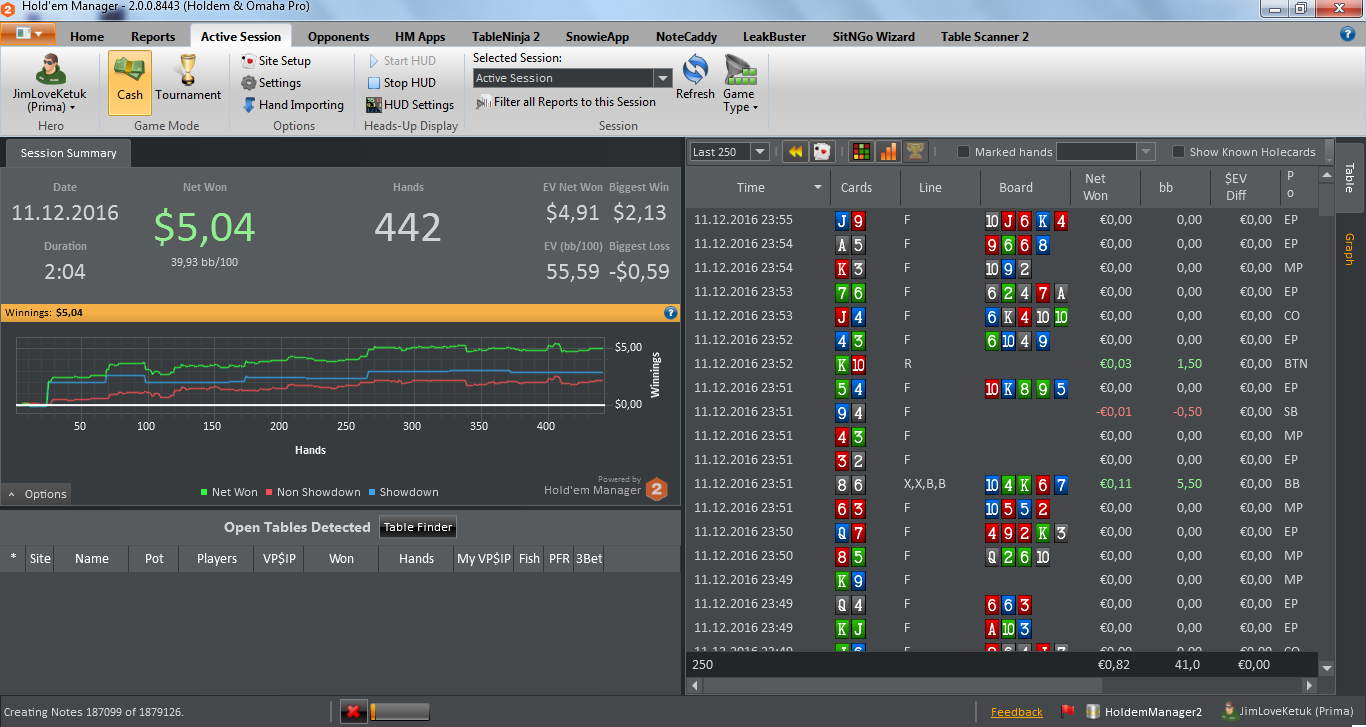Screen dimensions: 1366x727
Task: Open the HM Apps tab
Action: pyautogui.click(x=420, y=37)
